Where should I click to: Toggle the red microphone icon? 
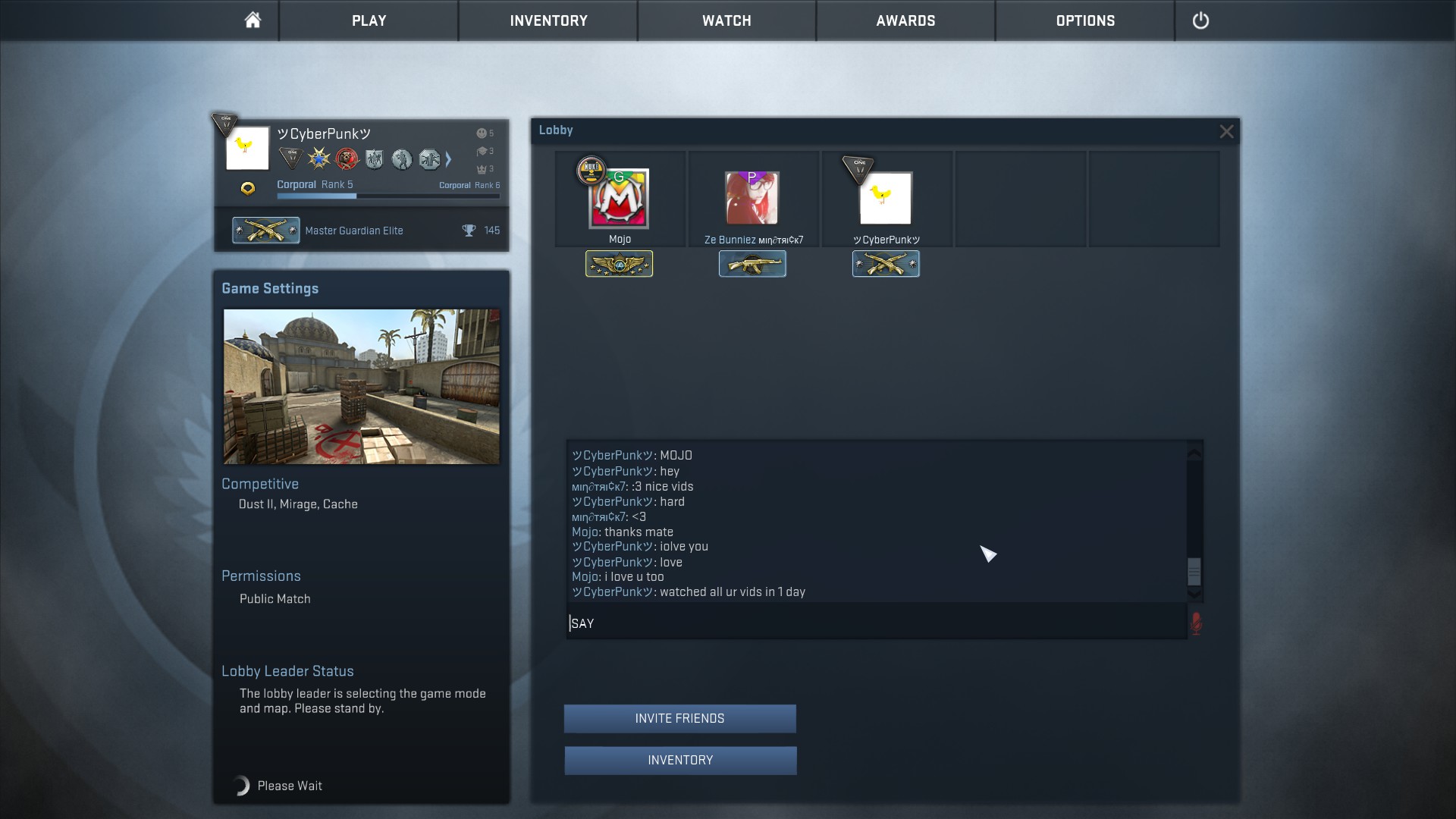point(1196,623)
